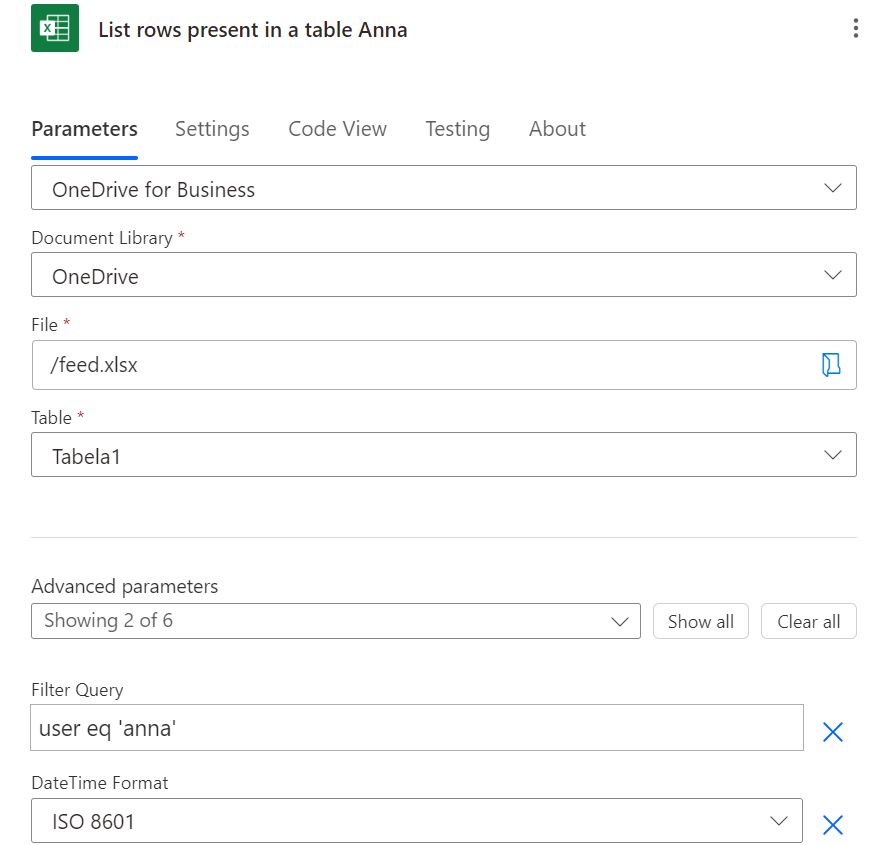
Task: Go to the Testing tab
Action: pyautogui.click(x=457, y=129)
